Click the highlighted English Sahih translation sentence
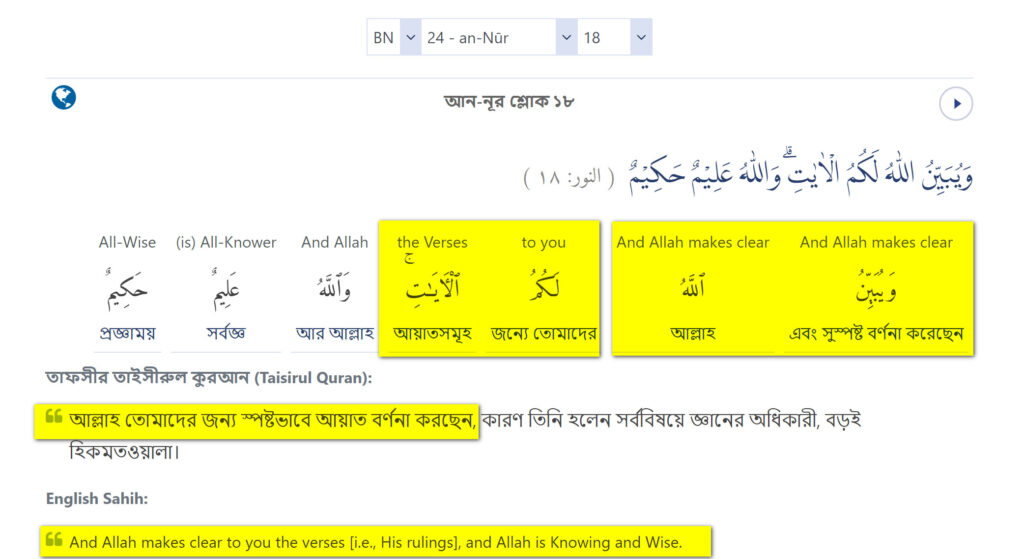This screenshot has height=559, width=1024. pos(376,542)
